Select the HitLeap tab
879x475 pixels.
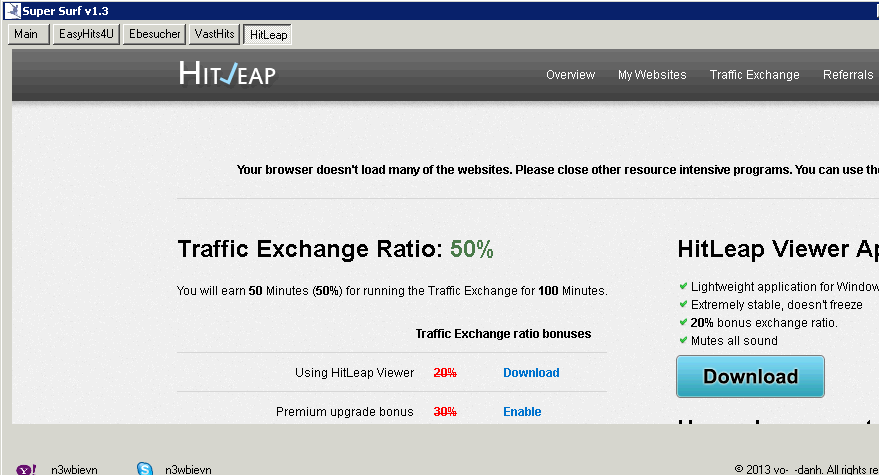tap(268, 35)
